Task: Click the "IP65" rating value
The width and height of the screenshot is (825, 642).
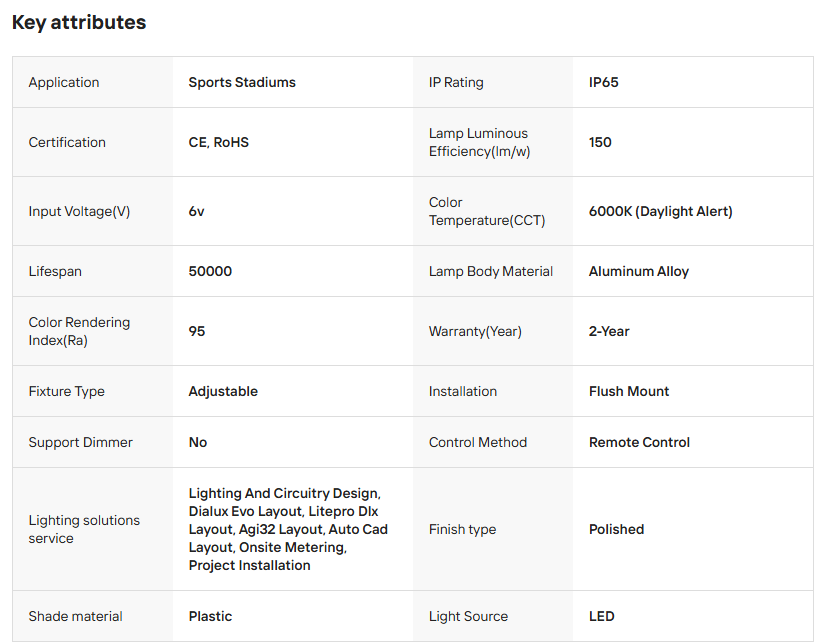Action: [x=604, y=82]
